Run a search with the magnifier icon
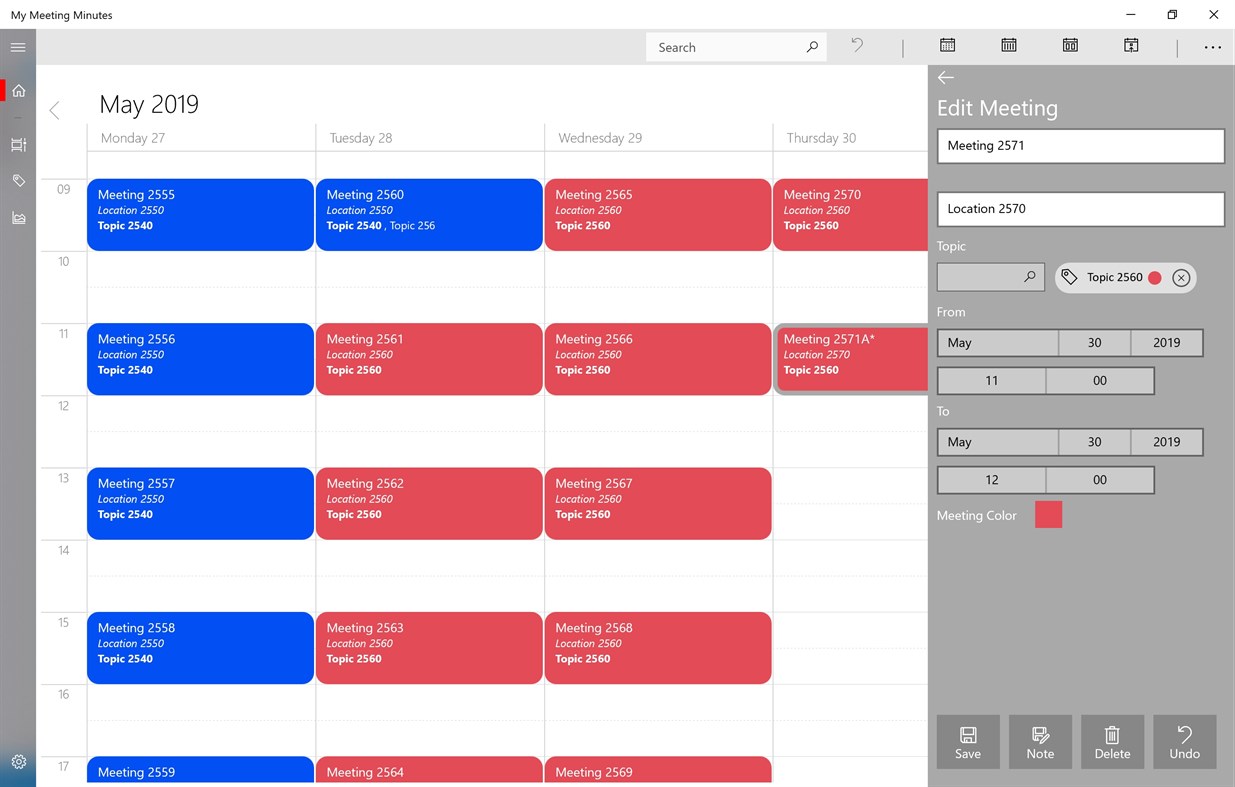This screenshot has height=787, width=1235. [811, 46]
